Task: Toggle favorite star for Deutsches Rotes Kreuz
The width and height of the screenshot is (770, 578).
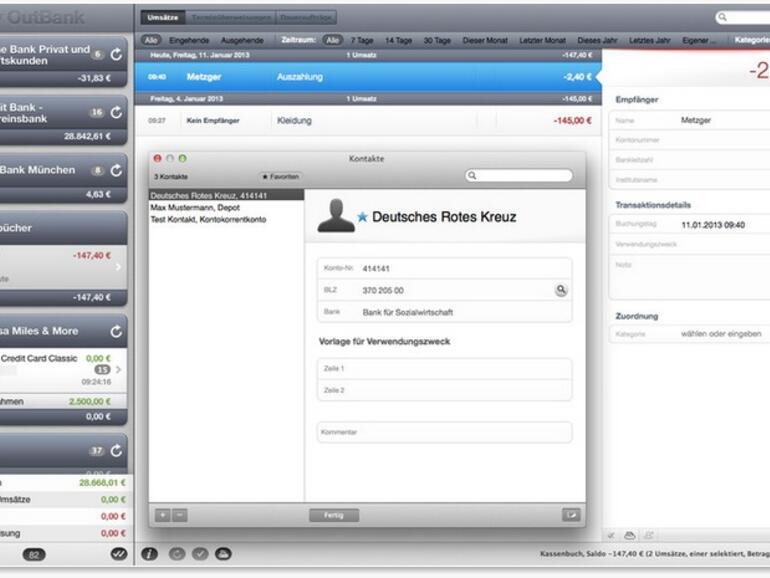Action: [x=362, y=217]
